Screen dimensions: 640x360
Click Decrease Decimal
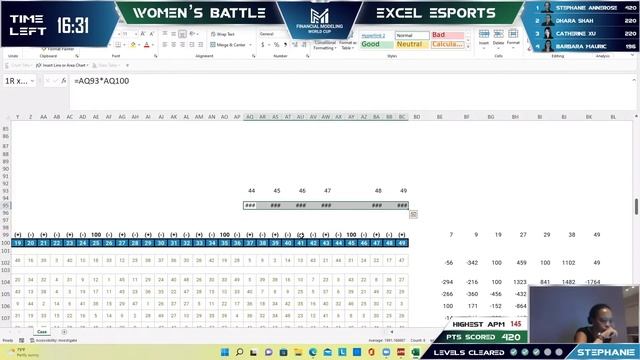pyautogui.click(x=304, y=45)
